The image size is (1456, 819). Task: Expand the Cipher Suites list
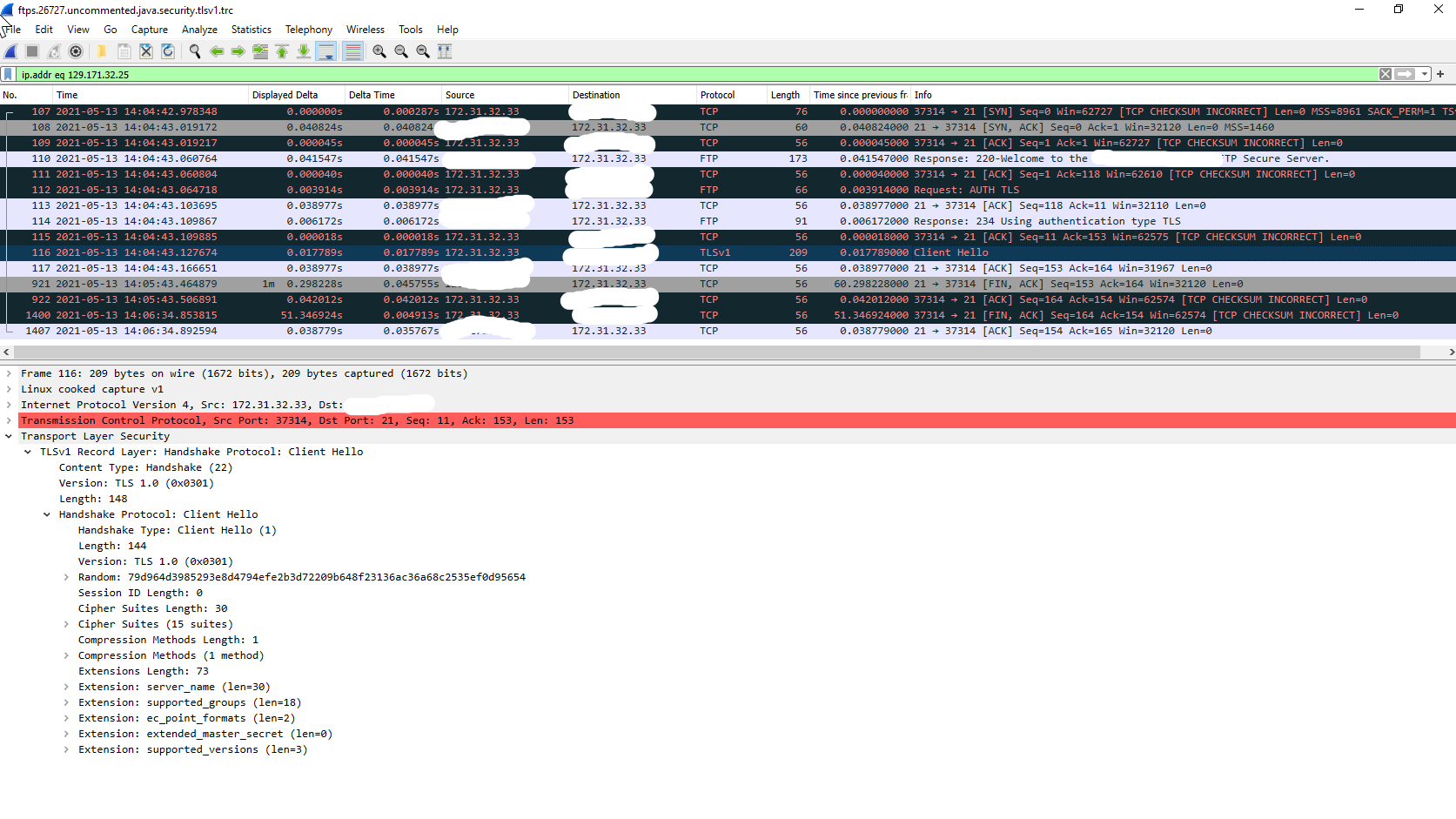pos(67,624)
